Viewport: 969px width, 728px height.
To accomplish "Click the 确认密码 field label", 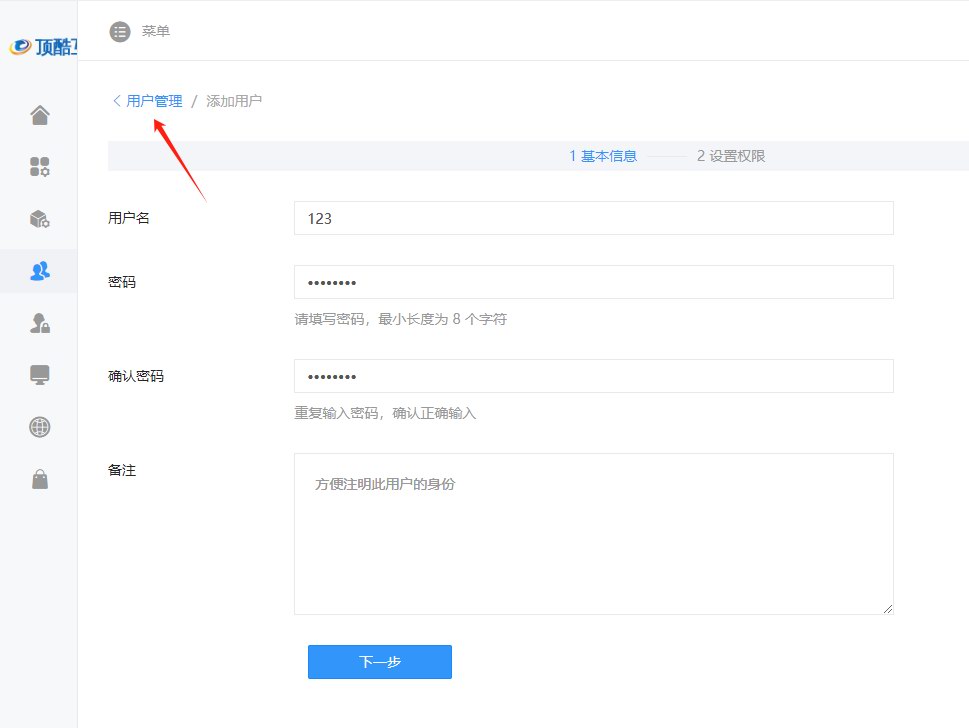I will pos(136,376).
